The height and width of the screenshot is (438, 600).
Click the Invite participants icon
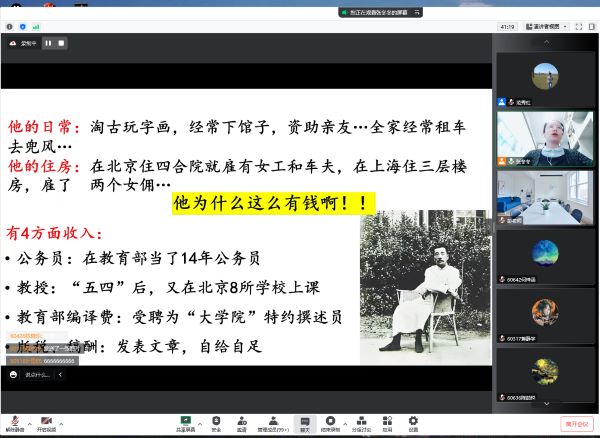tap(241, 423)
